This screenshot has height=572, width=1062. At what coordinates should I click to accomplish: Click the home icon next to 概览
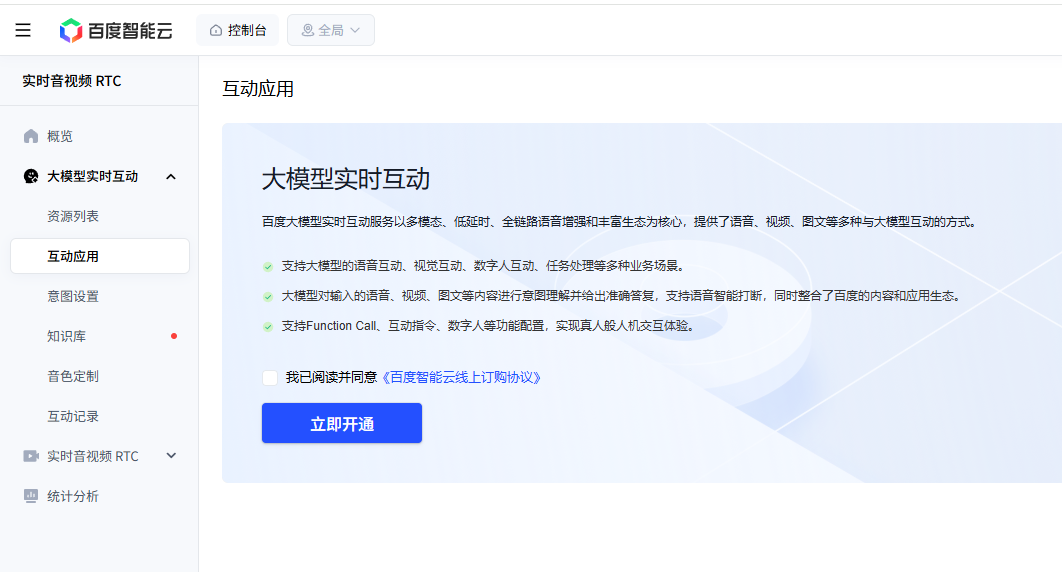pos(31,136)
